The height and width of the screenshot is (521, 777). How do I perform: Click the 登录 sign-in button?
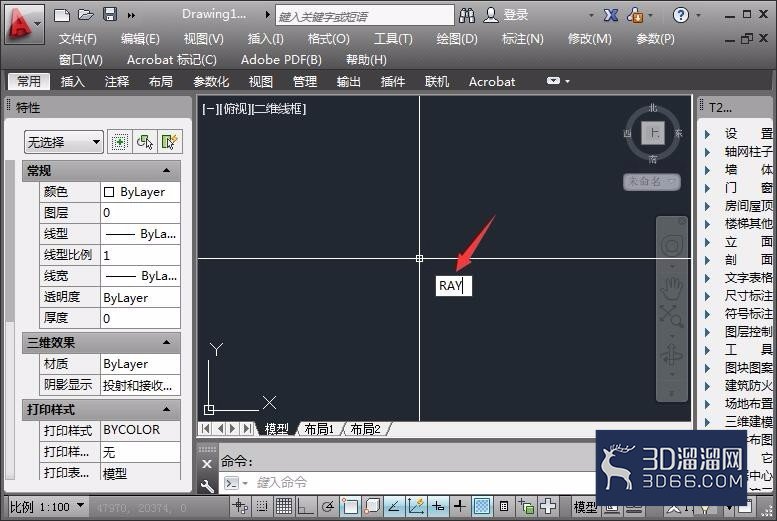tap(506, 15)
